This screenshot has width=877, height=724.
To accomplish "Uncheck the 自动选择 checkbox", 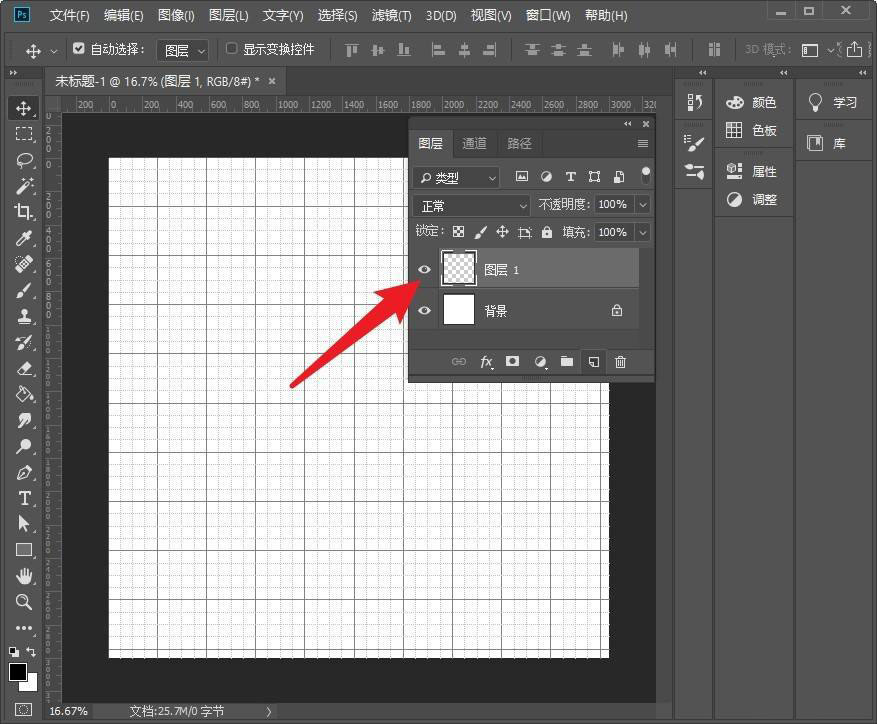I will (80, 49).
